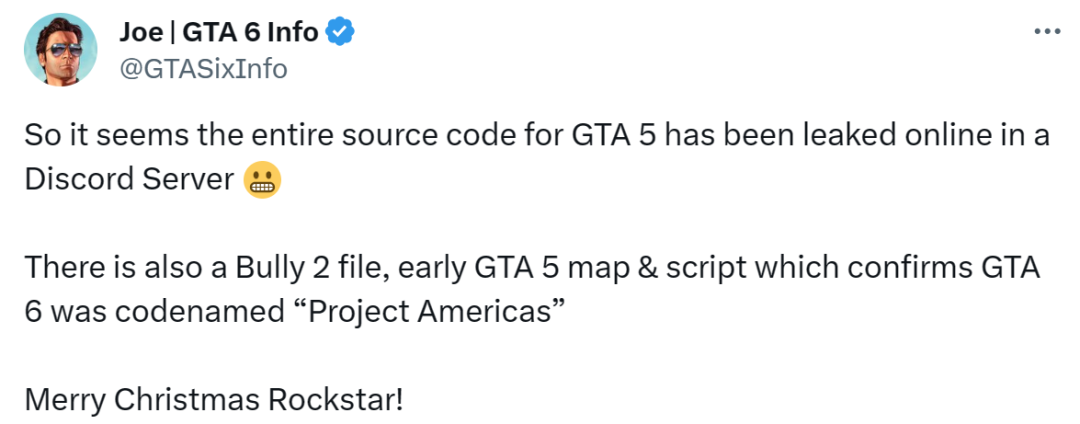Open Joe's profile avatar picture

point(60,50)
